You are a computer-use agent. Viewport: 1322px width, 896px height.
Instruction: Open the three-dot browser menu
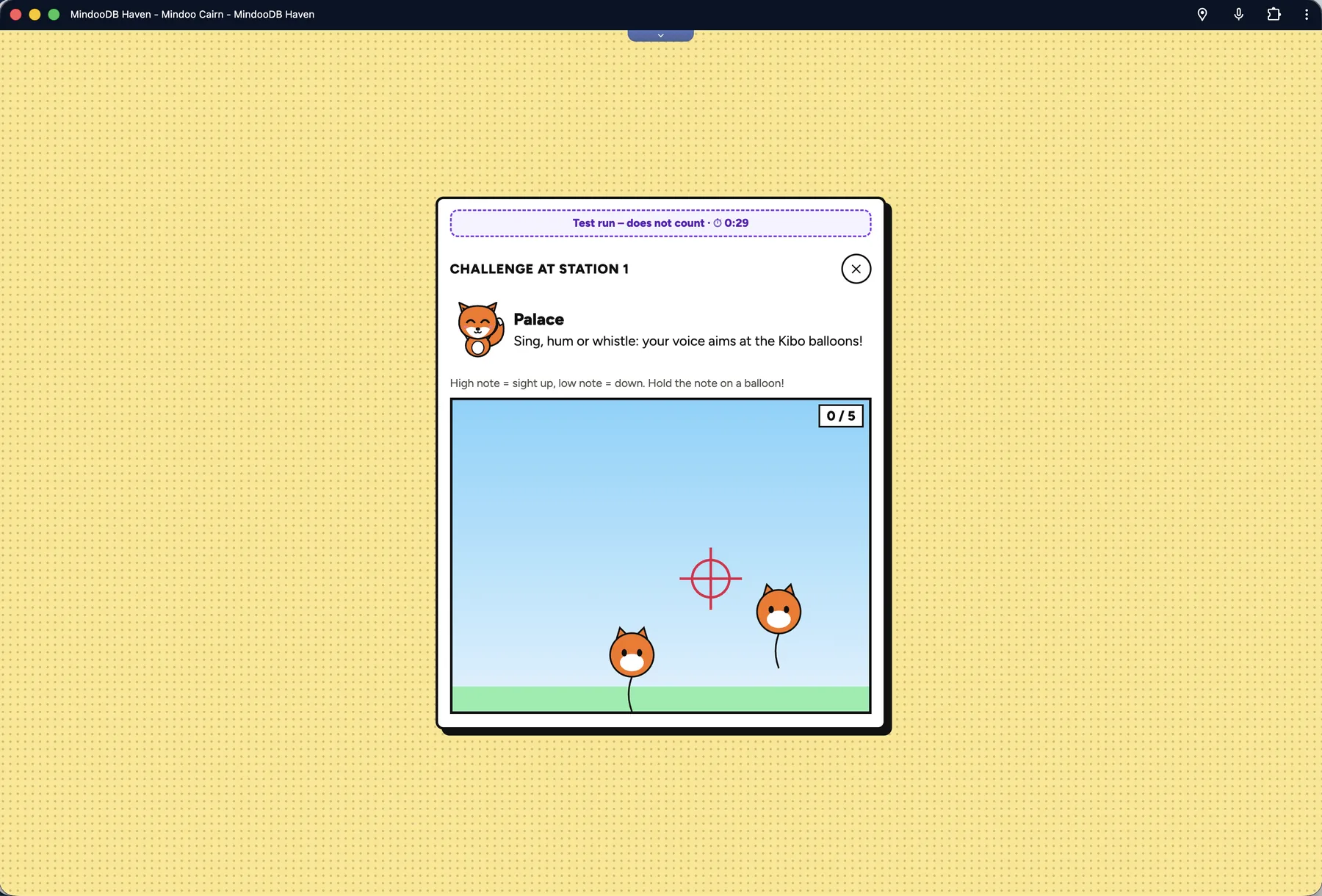click(1307, 15)
